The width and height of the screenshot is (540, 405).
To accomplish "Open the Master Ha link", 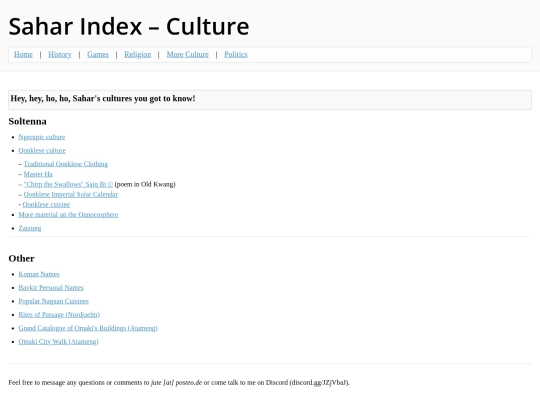I will click(x=38, y=174).
